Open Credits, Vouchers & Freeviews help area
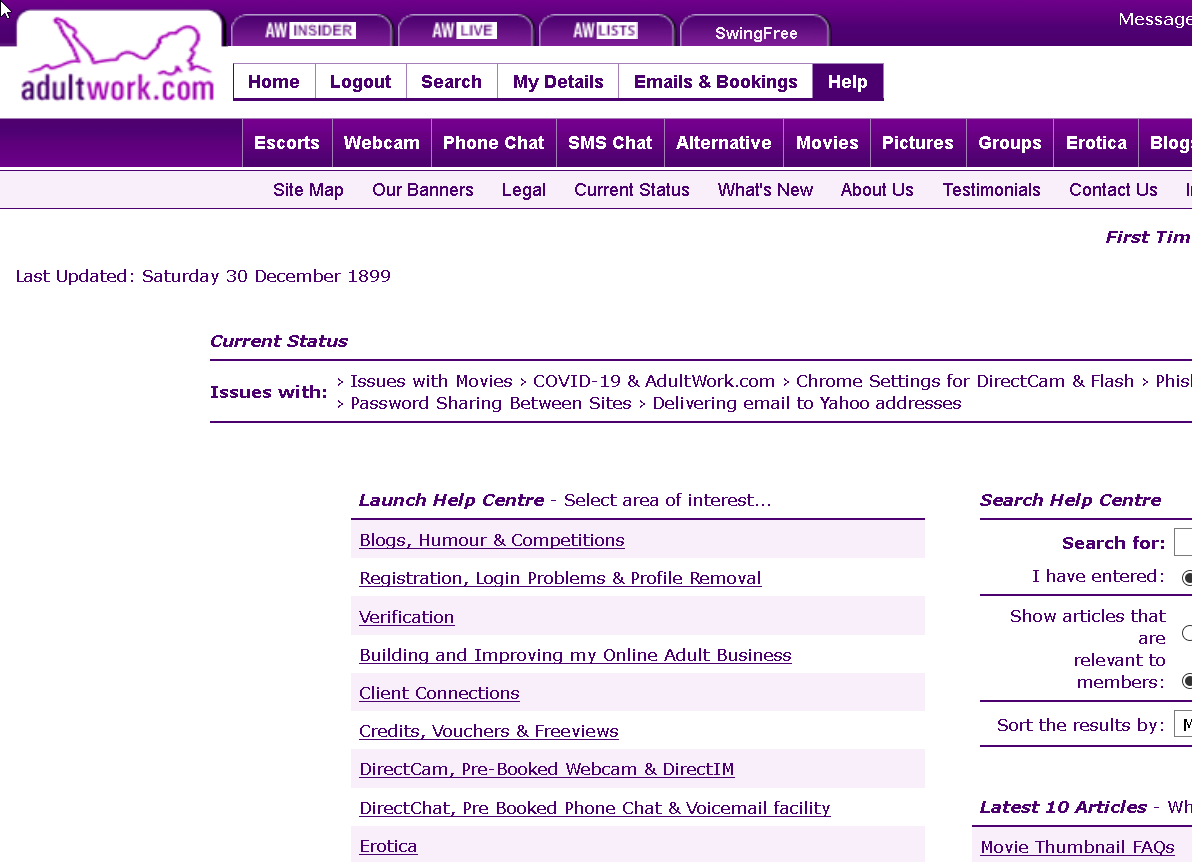1192x862 pixels. [489, 731]
